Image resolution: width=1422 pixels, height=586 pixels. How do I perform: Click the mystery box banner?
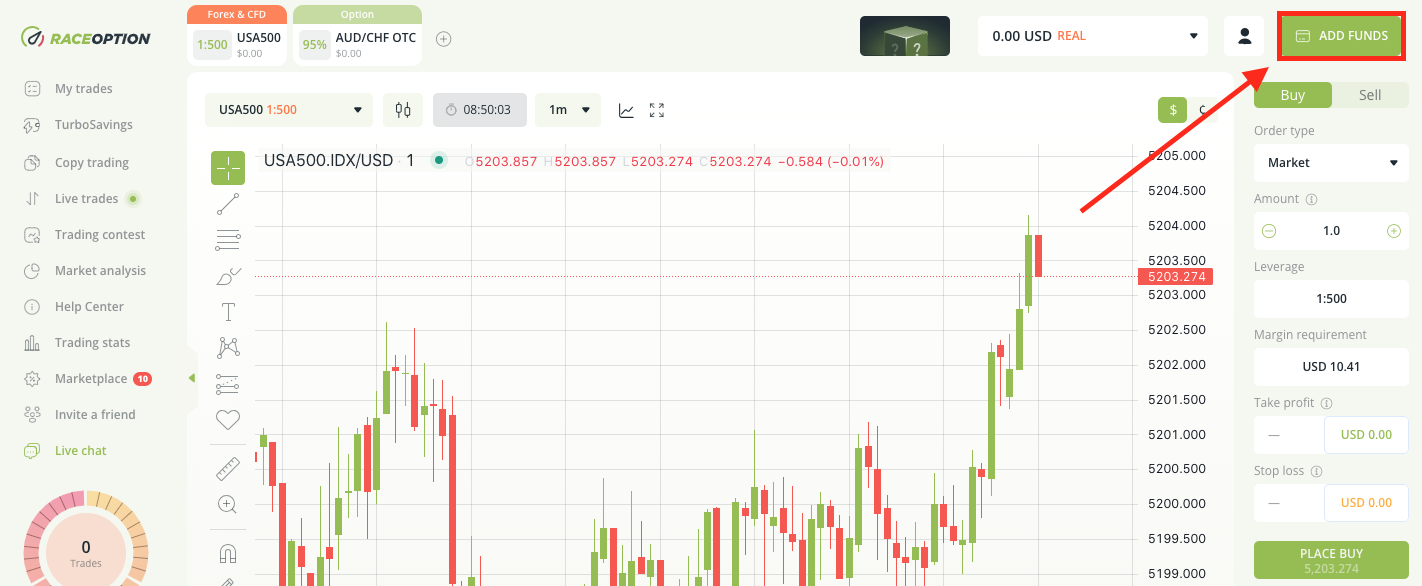click(905, 36)
